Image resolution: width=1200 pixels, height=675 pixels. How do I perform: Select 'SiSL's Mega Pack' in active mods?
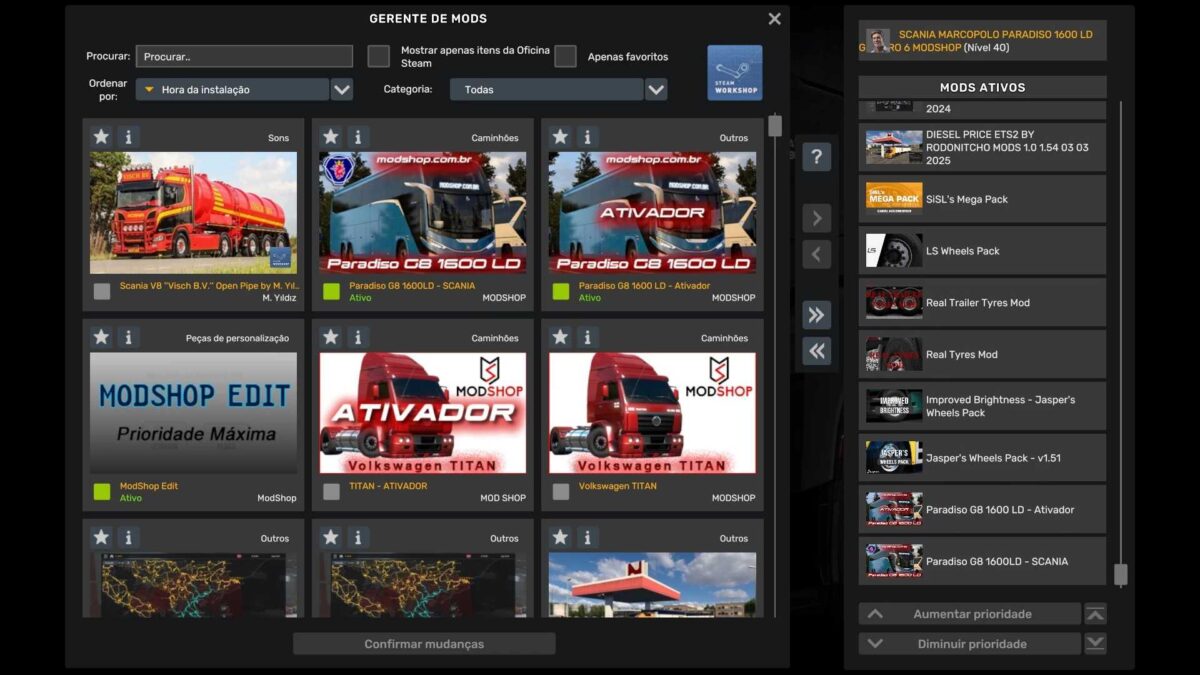coord(981,199)
